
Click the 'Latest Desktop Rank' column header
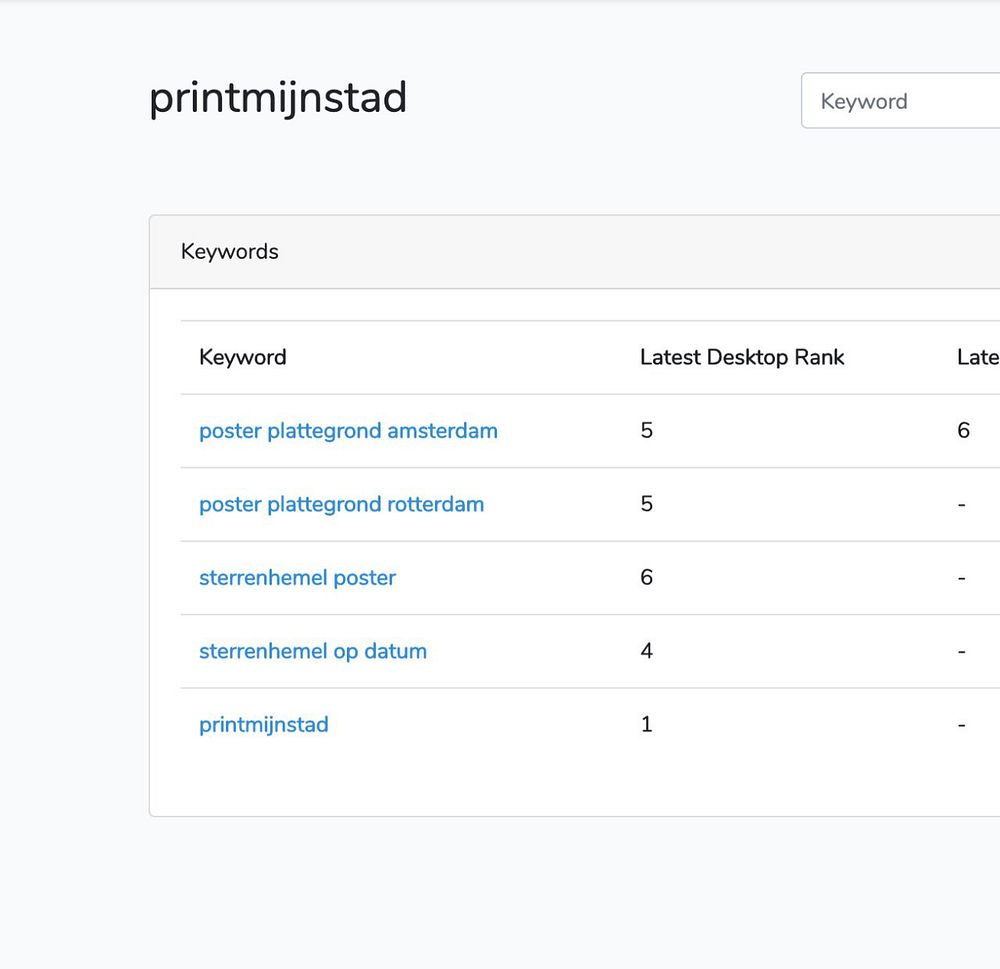click(x=742, y=357)
